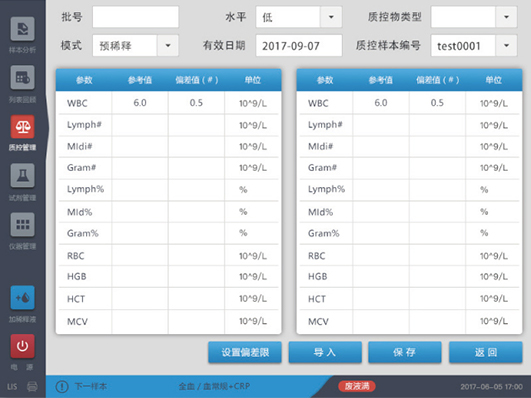Image resolution: width=531 pixels, height=398 pixels.
Task: Click the LIS indicator in bottom corner
Action: coord(12,386)
